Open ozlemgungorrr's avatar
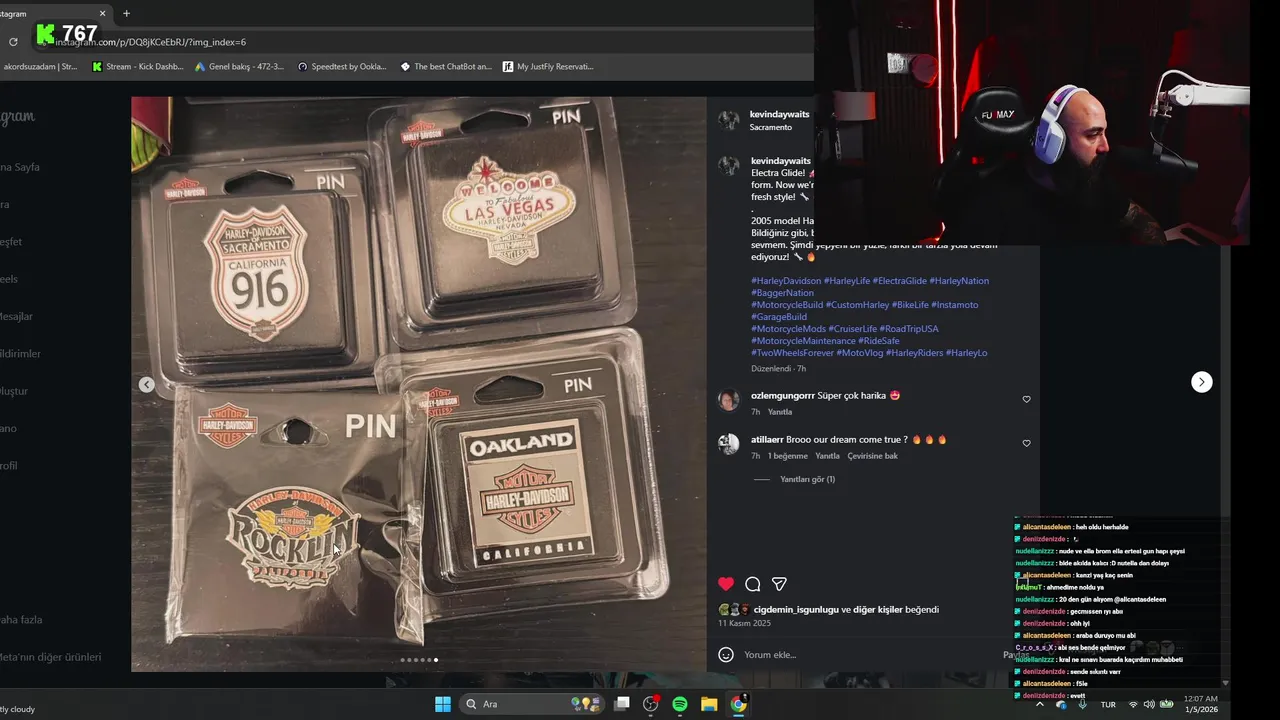 click(x=728, y=400)
